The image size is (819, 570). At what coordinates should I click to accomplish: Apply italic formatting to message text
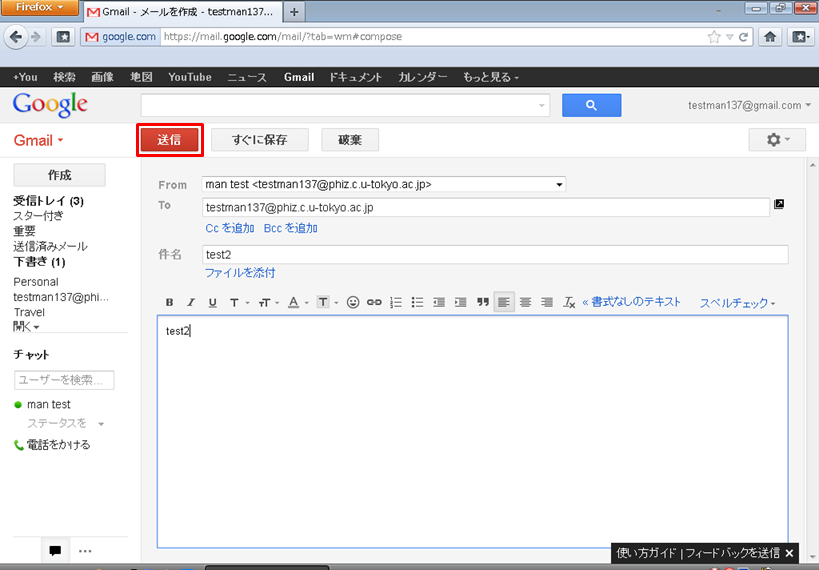click(x=191, y=302)
